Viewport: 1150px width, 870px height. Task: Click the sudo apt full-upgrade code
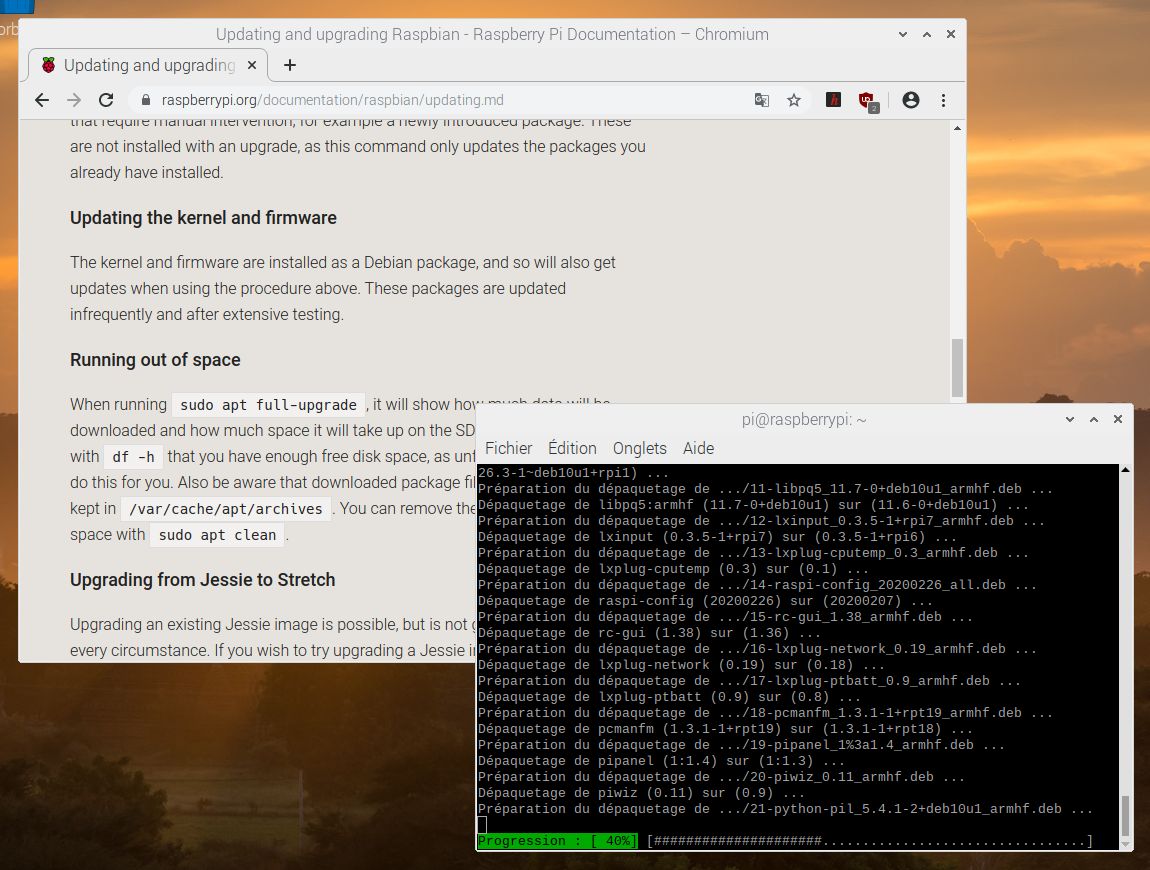point(268,405)
